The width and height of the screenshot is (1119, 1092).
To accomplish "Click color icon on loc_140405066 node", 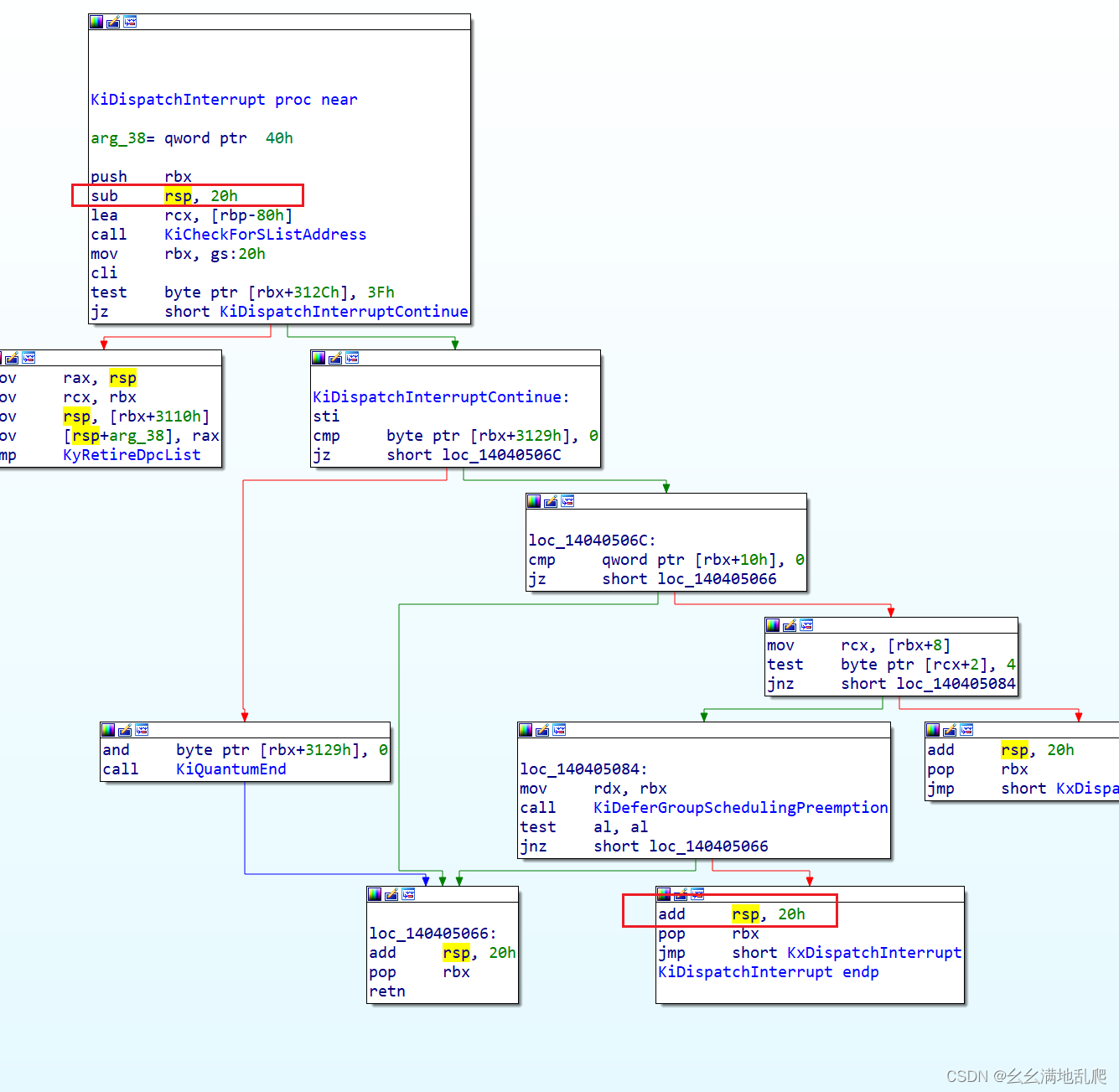I will (x=375, y=894).
